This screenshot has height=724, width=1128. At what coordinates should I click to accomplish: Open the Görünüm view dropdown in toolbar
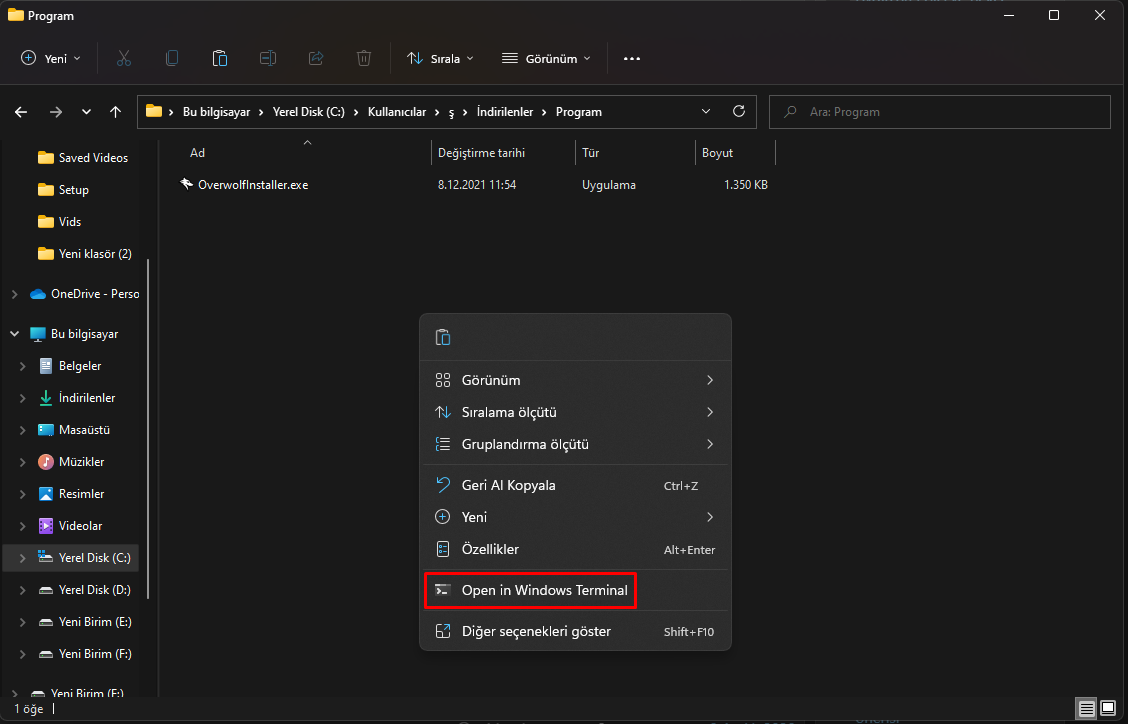(x=546, y=58)
